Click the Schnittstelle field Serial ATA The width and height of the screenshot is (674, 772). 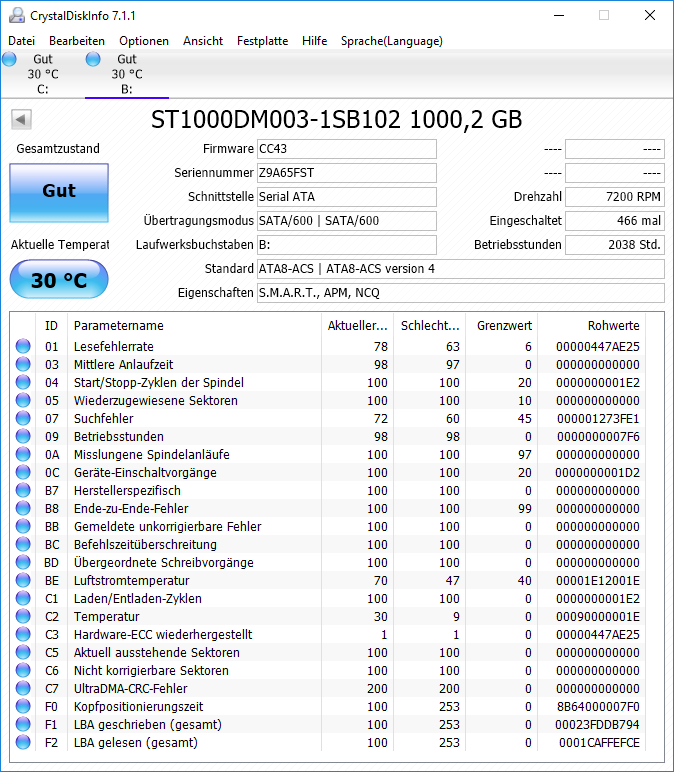[x=347, y=197]
